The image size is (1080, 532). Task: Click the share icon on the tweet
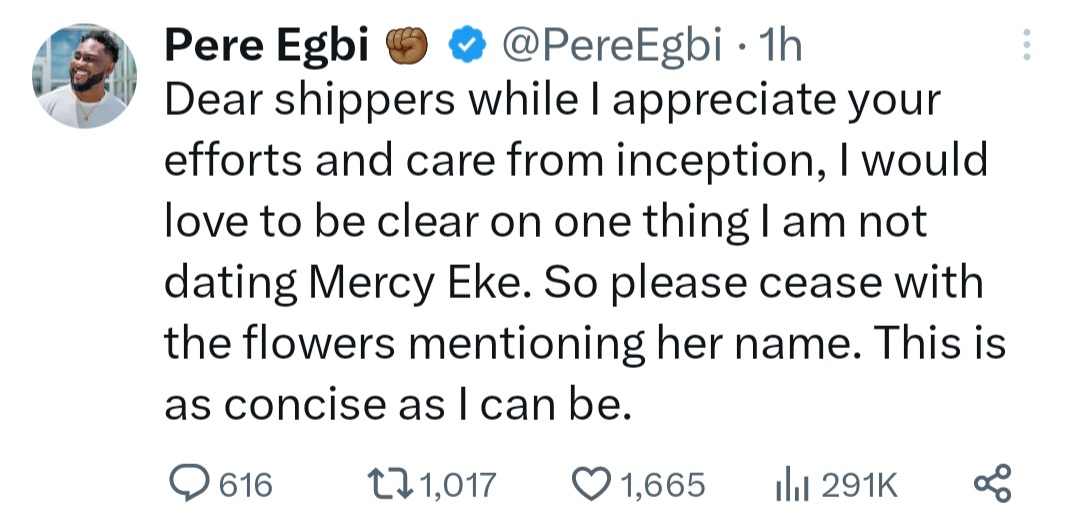[992, 485]
